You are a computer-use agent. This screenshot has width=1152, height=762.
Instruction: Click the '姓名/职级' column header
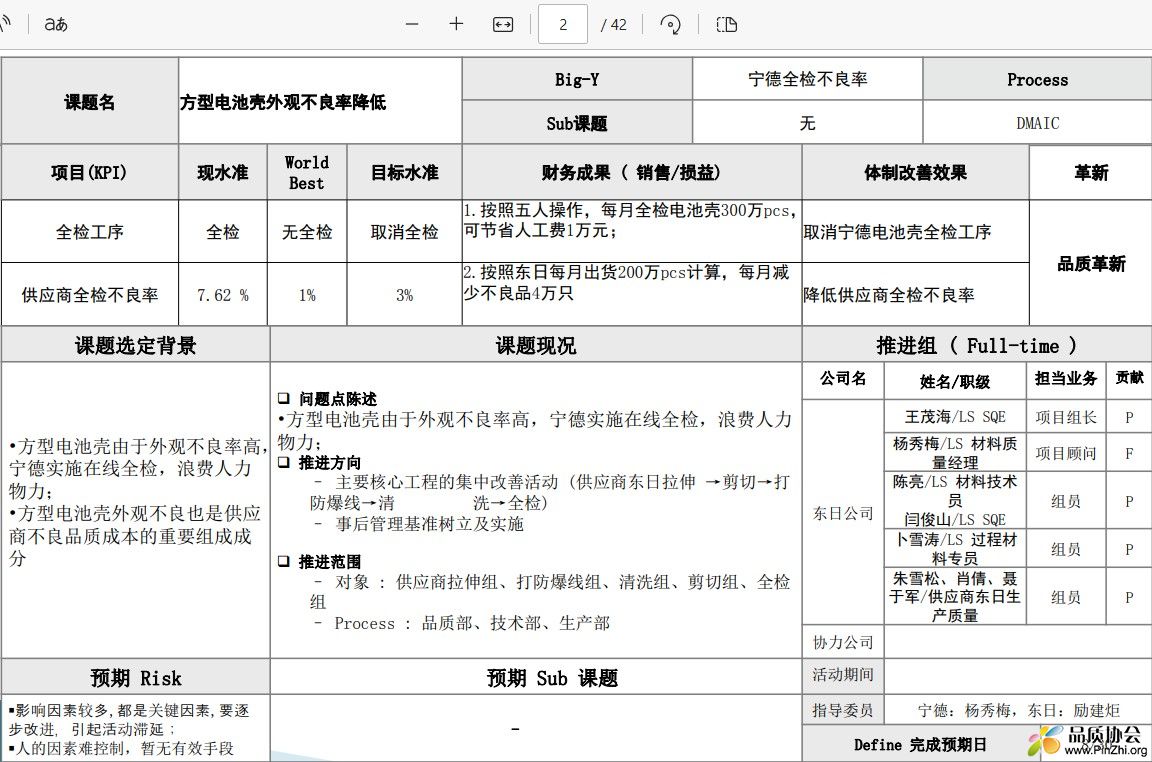[x=954, y=381]
